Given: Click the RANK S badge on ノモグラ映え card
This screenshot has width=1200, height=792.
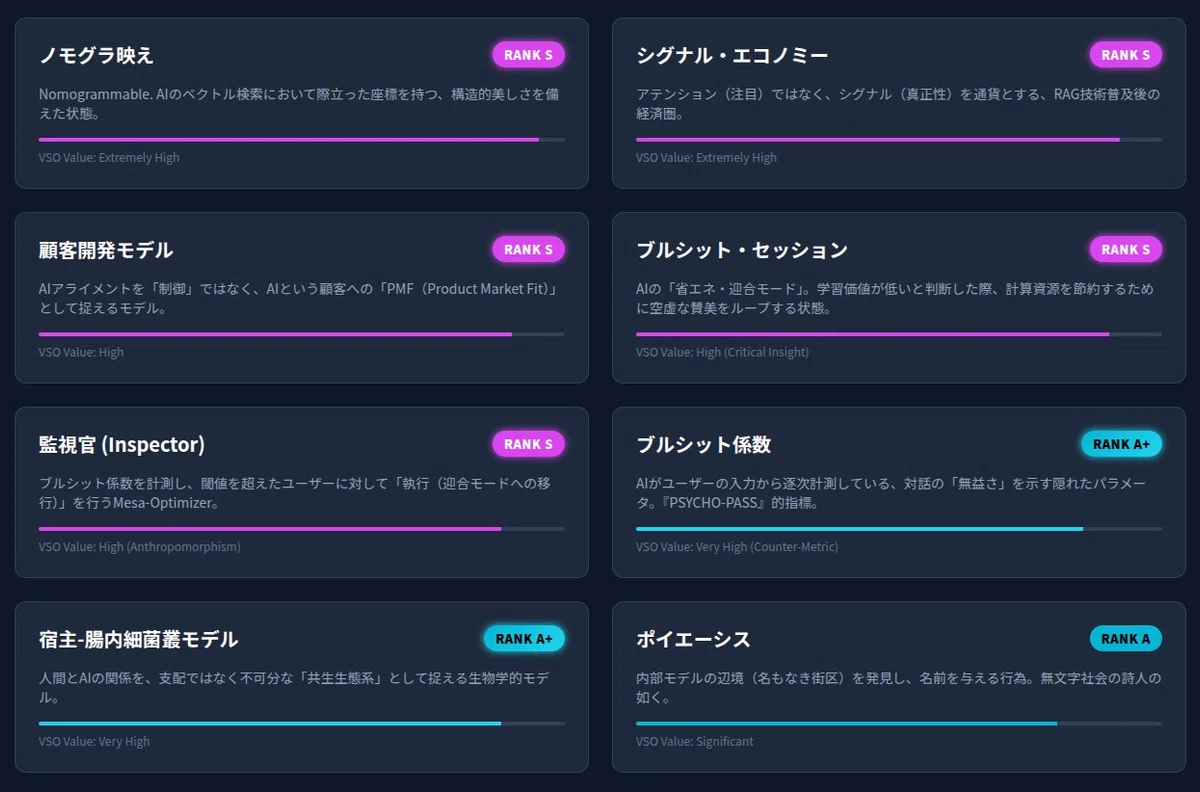Looking at the screenshot, I should tap(528, 55).
